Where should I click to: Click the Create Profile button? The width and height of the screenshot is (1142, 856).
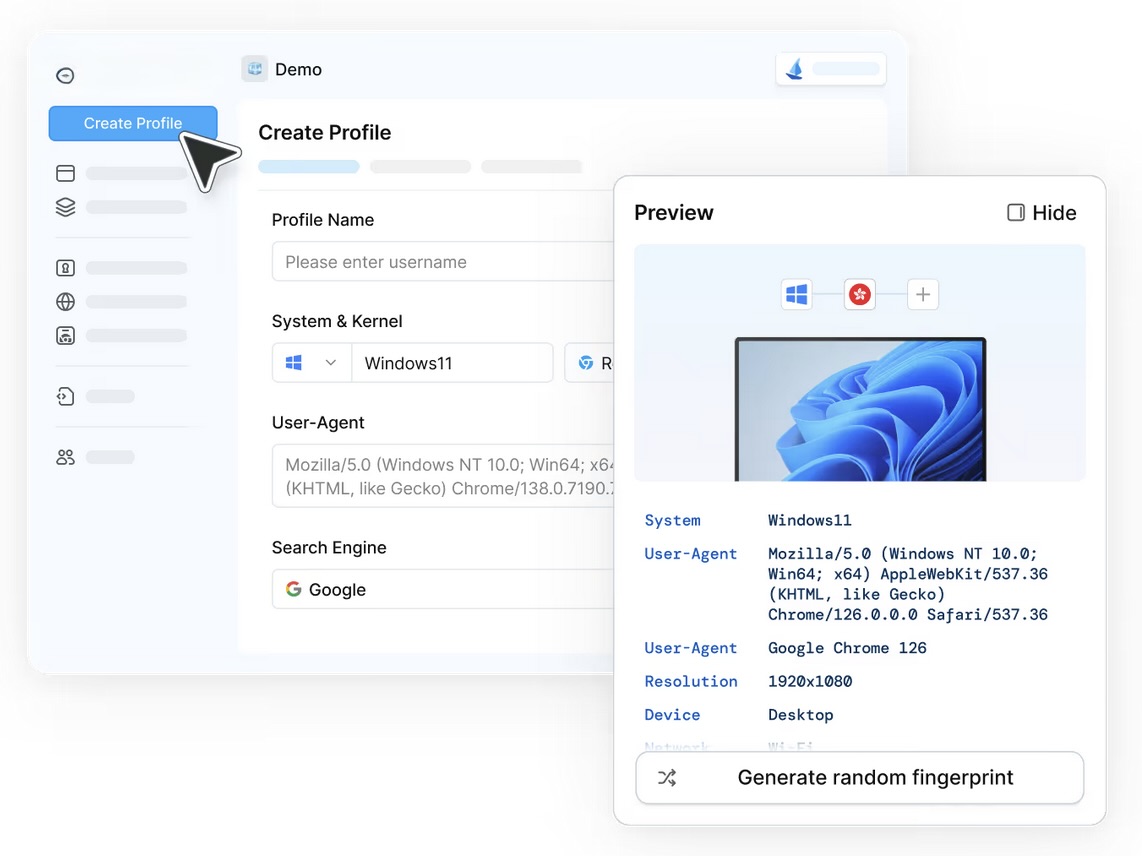[133, 123]
